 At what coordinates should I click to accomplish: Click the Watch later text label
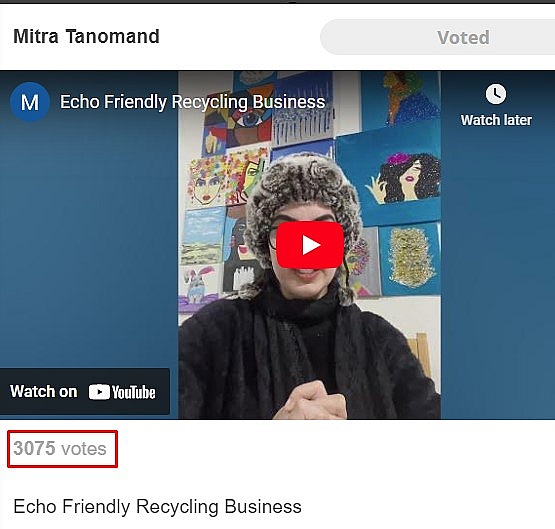click(496, 120)
